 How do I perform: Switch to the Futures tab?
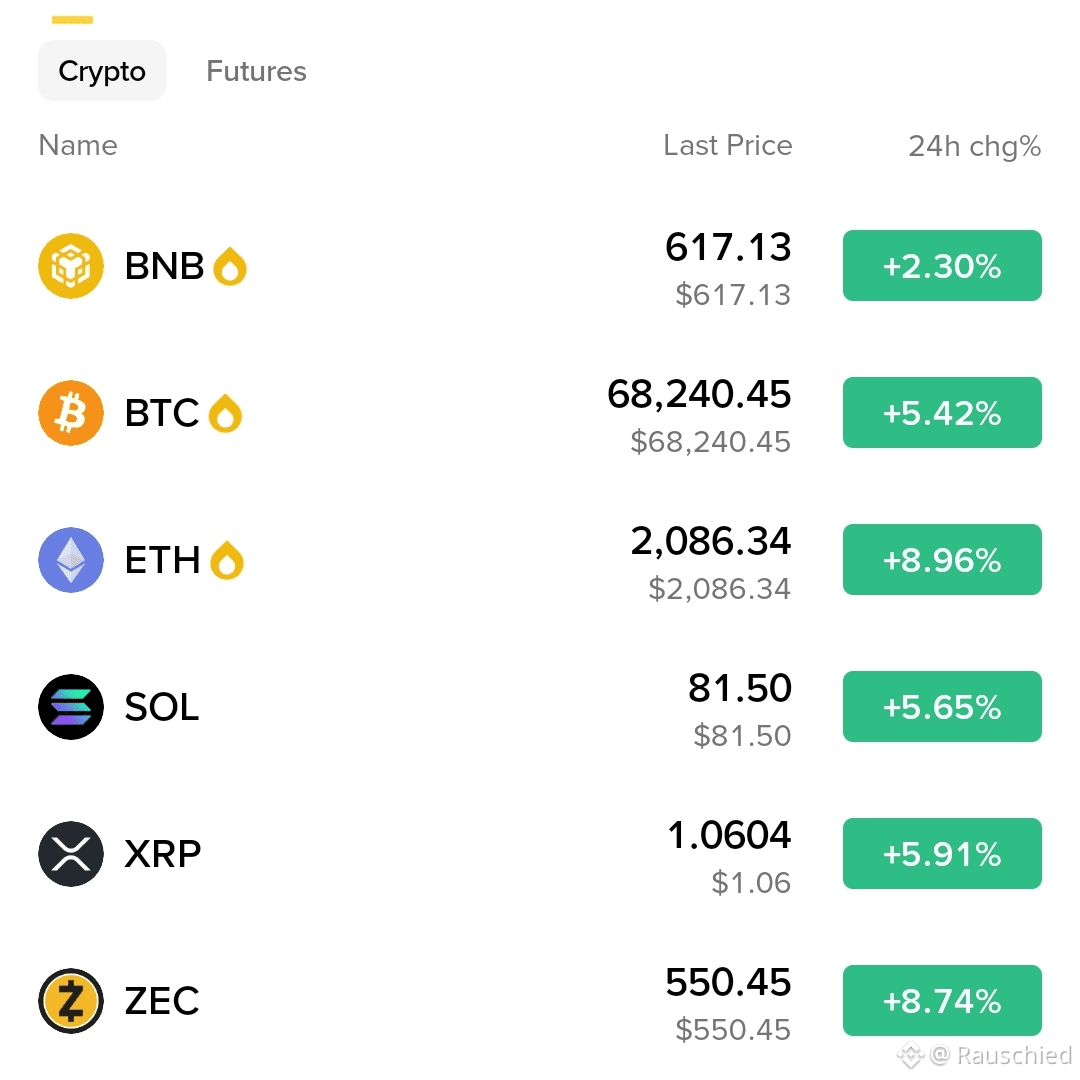click(x=256, y=71)
